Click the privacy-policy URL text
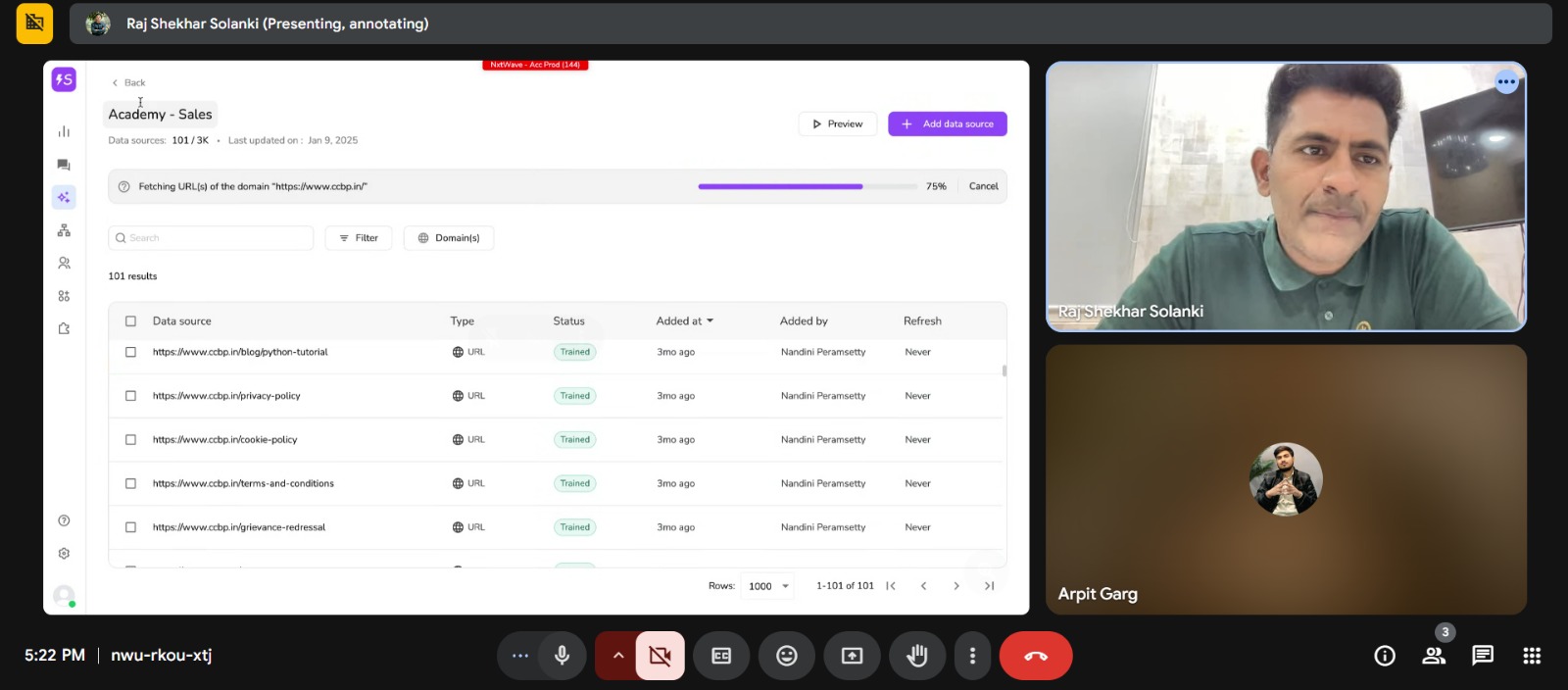This screenshot has height=690, width=1568. point(226,396)
